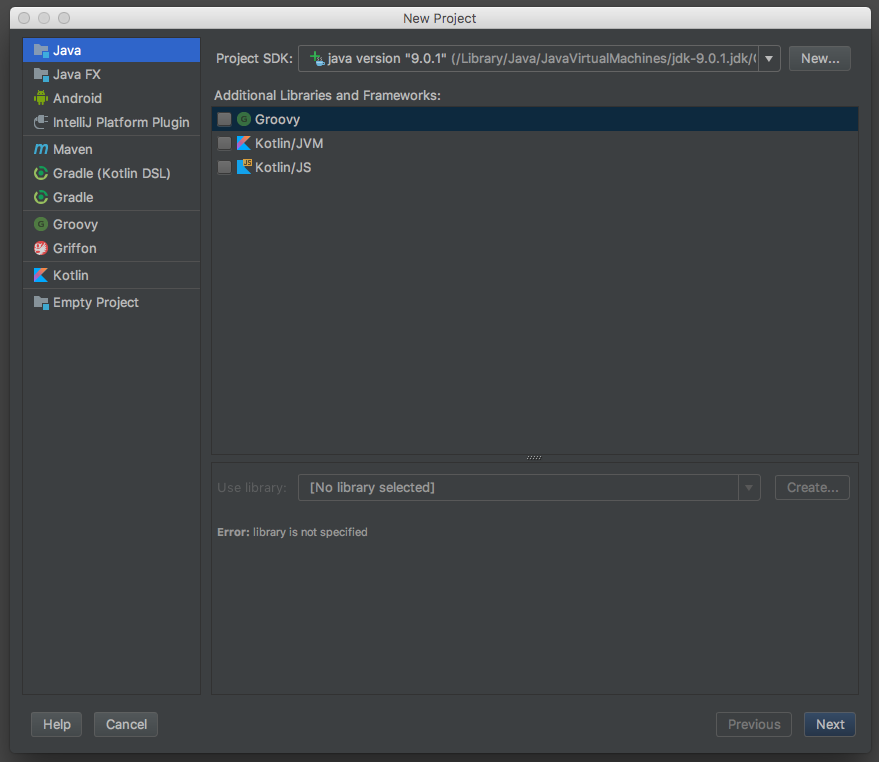This screenshot has width=879, height=762.
Task: Choose Java project type
Action: pos(112,50)
